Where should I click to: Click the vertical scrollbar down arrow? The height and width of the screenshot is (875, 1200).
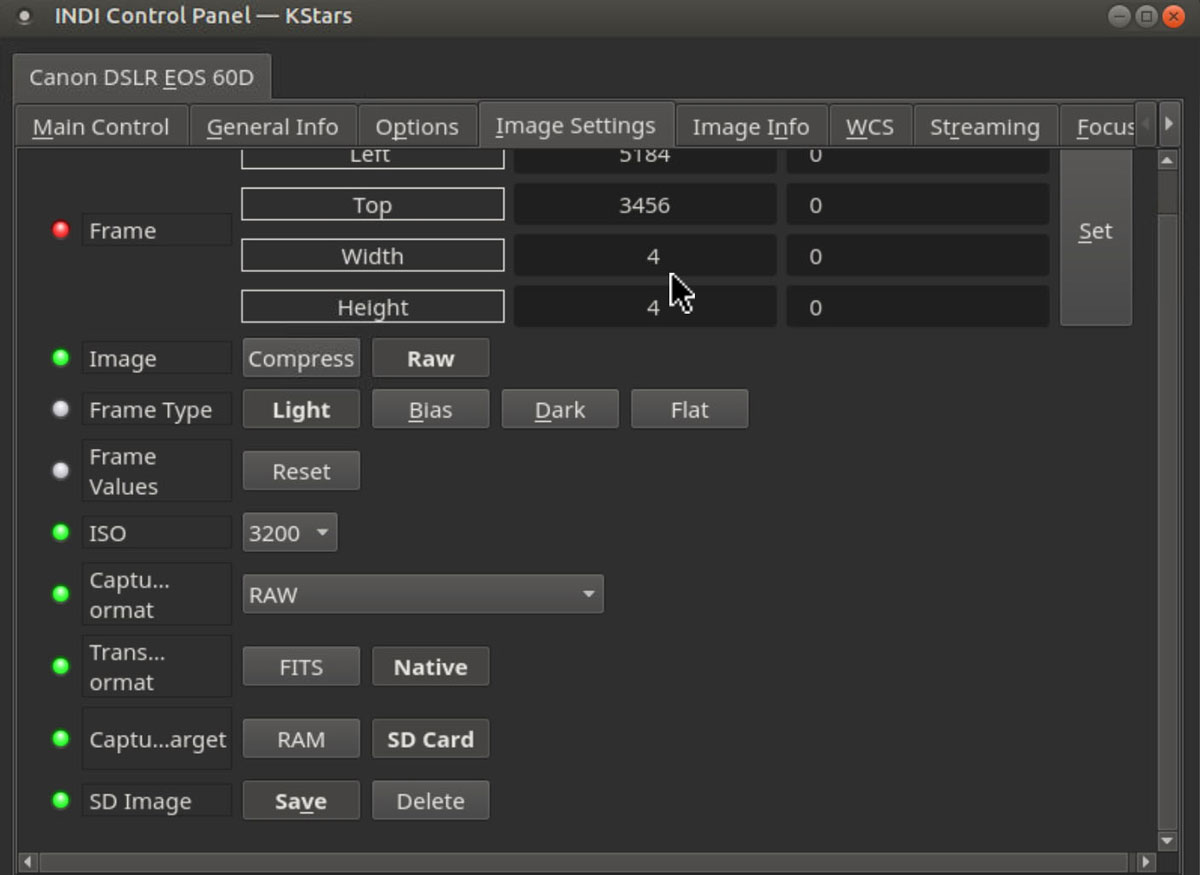pyautogui.click(x=1167, y=841)
